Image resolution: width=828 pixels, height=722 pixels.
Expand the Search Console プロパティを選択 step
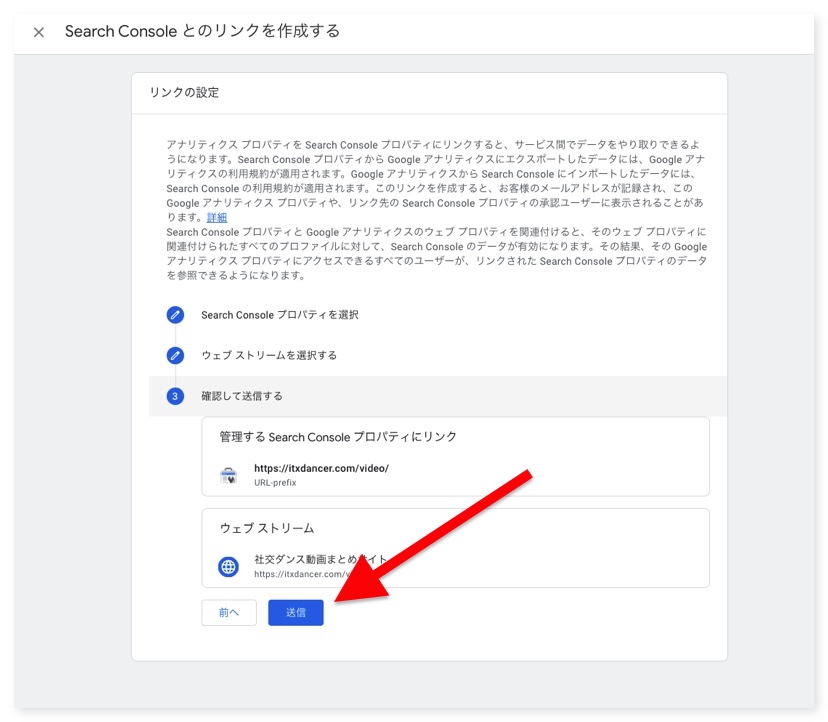pos(280,315)
